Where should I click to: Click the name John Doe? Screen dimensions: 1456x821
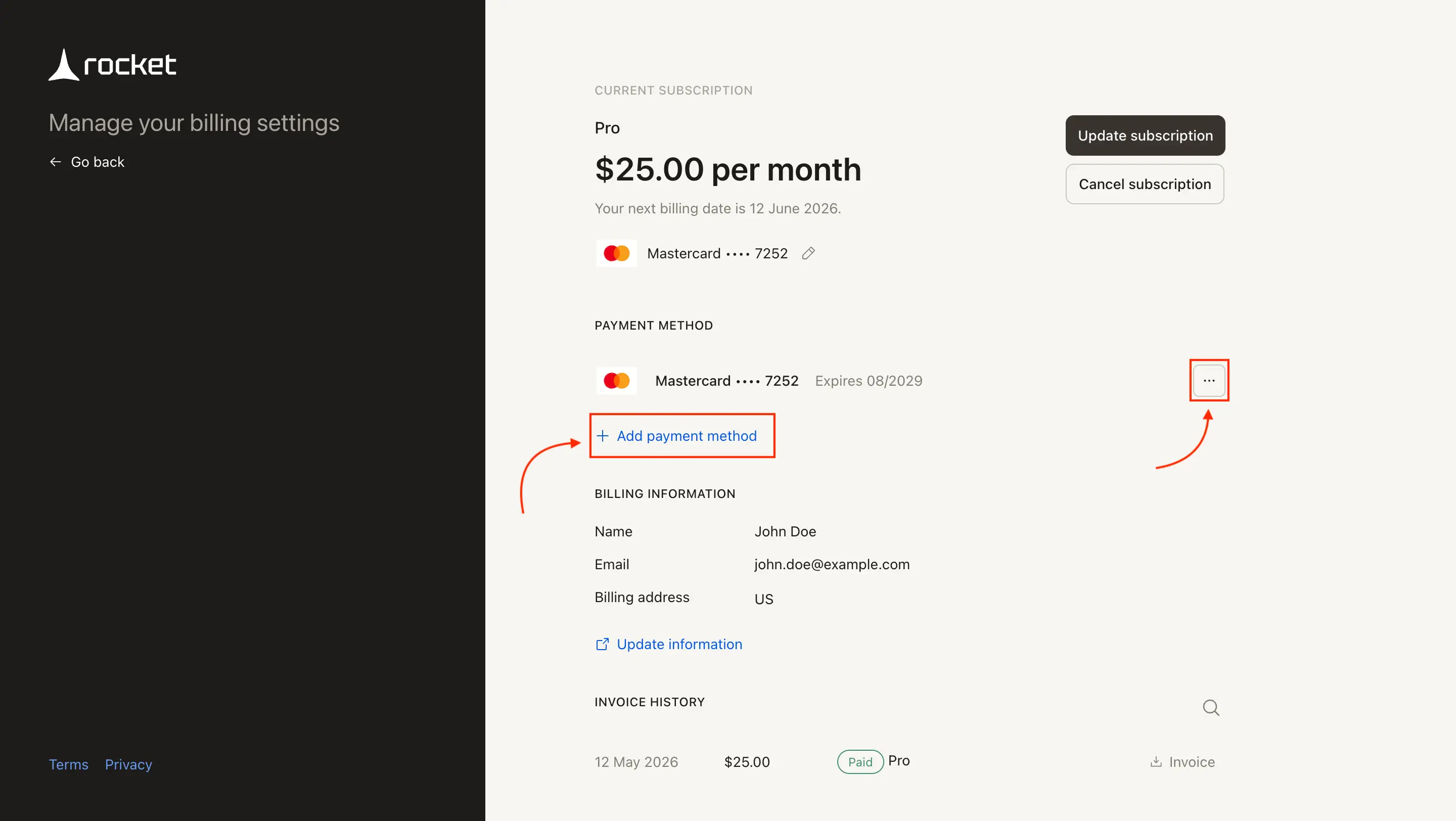pos(785,532)
